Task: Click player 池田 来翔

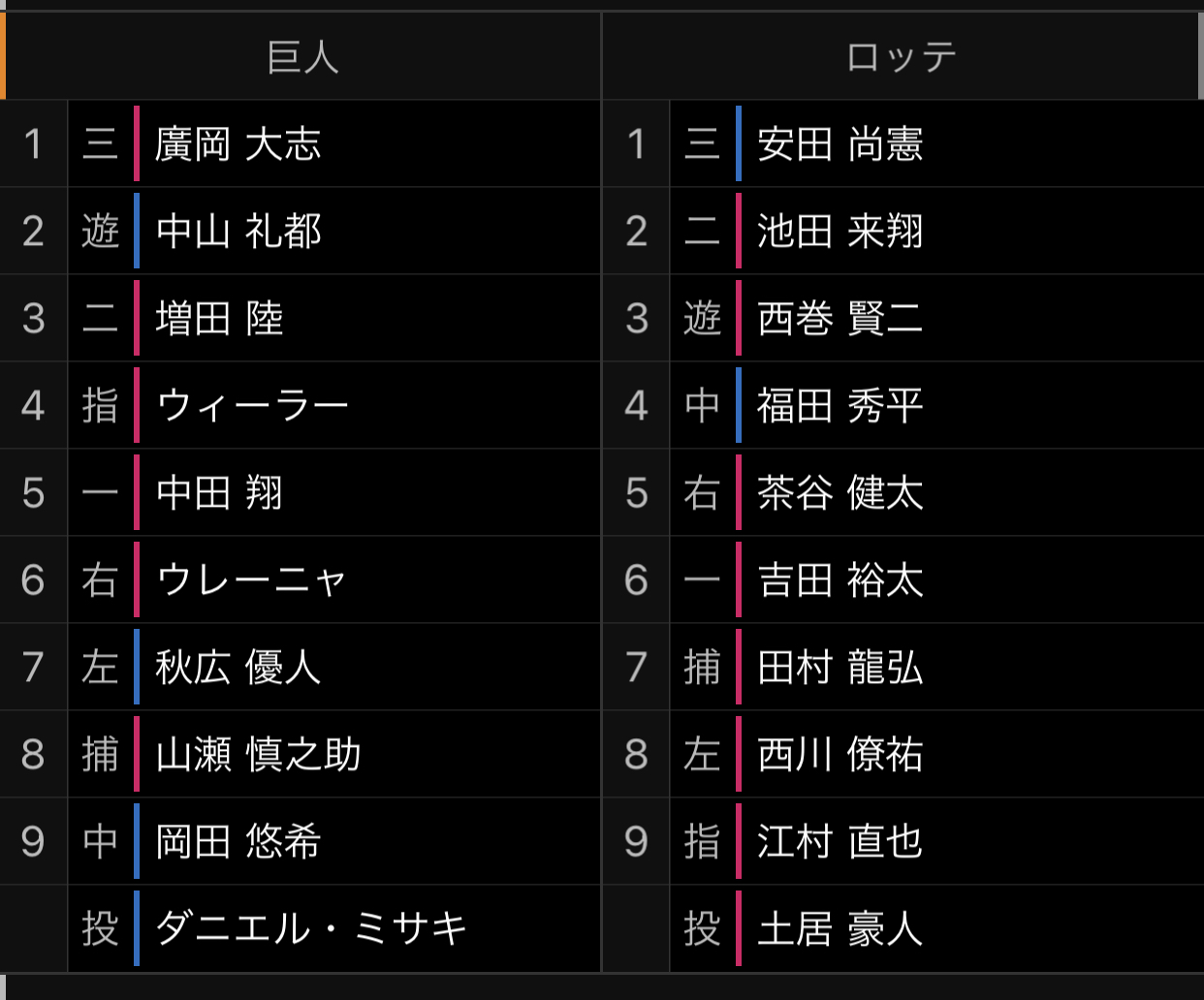Action: click(840, 232)
